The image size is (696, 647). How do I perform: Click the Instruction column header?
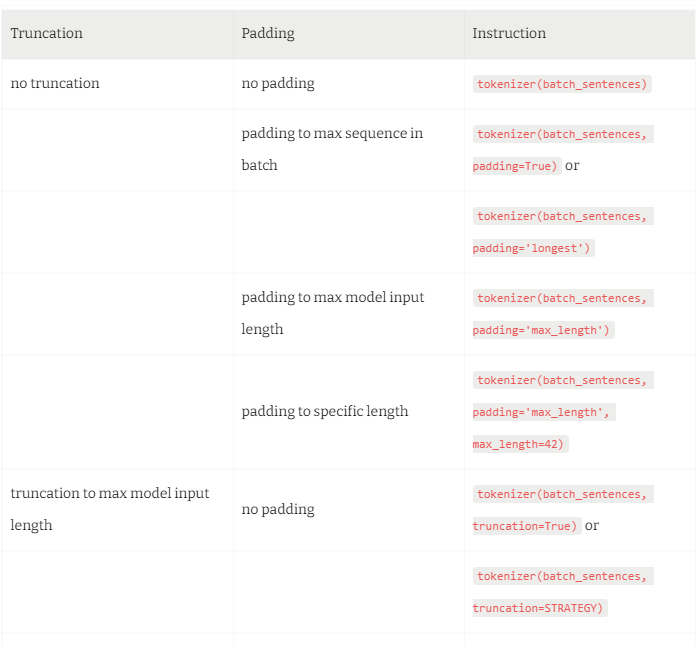tap(509, 33)
